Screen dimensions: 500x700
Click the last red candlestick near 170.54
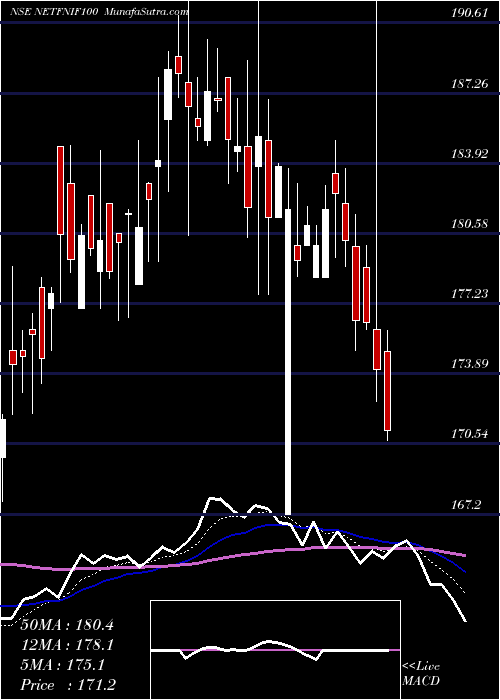click(388, 391)
